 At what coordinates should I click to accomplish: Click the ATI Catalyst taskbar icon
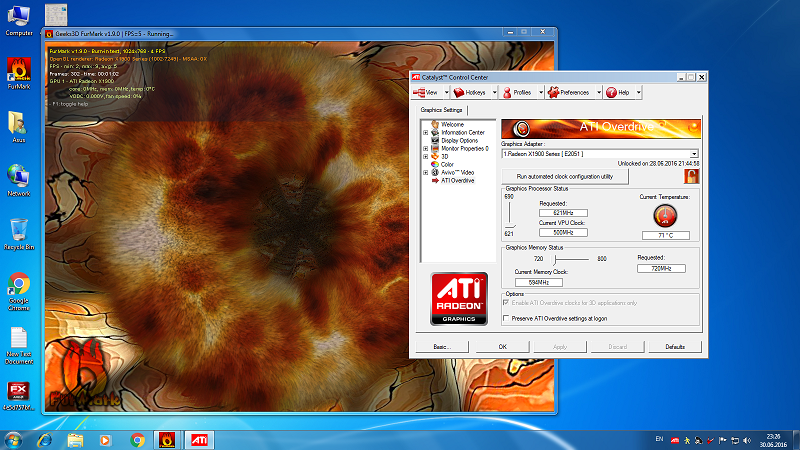click(199, 438)
